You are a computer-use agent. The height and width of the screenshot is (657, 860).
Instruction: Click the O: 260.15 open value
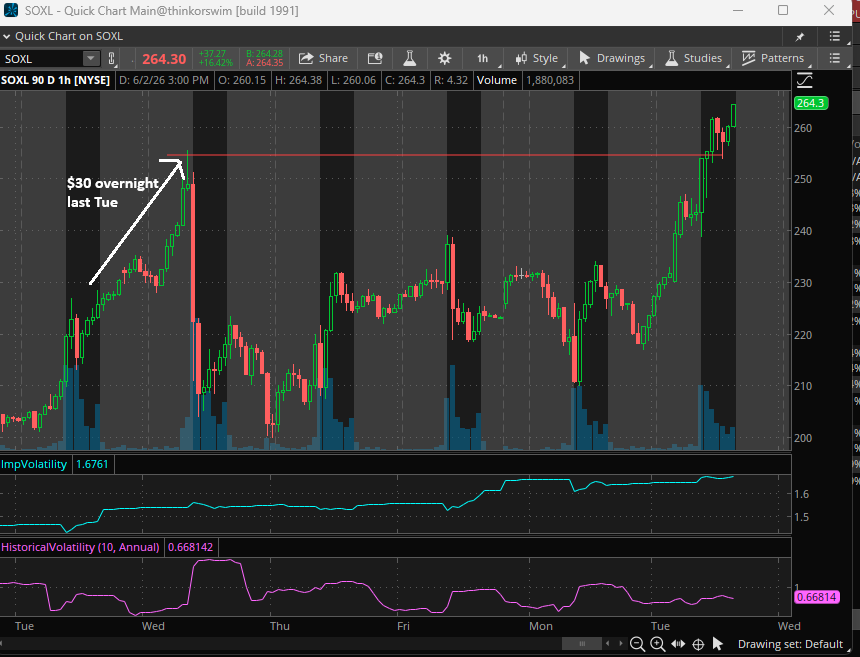(242, 80)
